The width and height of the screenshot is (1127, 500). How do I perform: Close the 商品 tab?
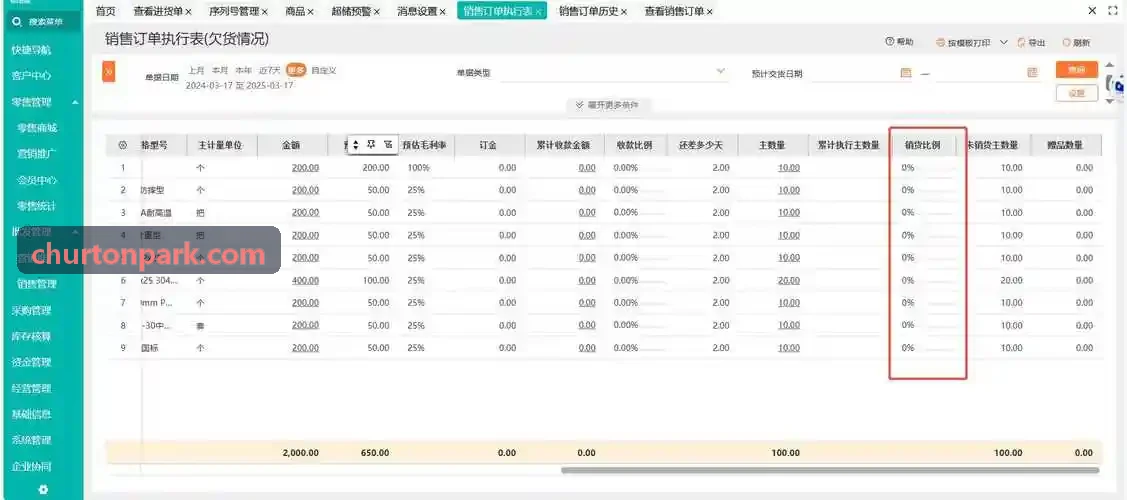310,11
